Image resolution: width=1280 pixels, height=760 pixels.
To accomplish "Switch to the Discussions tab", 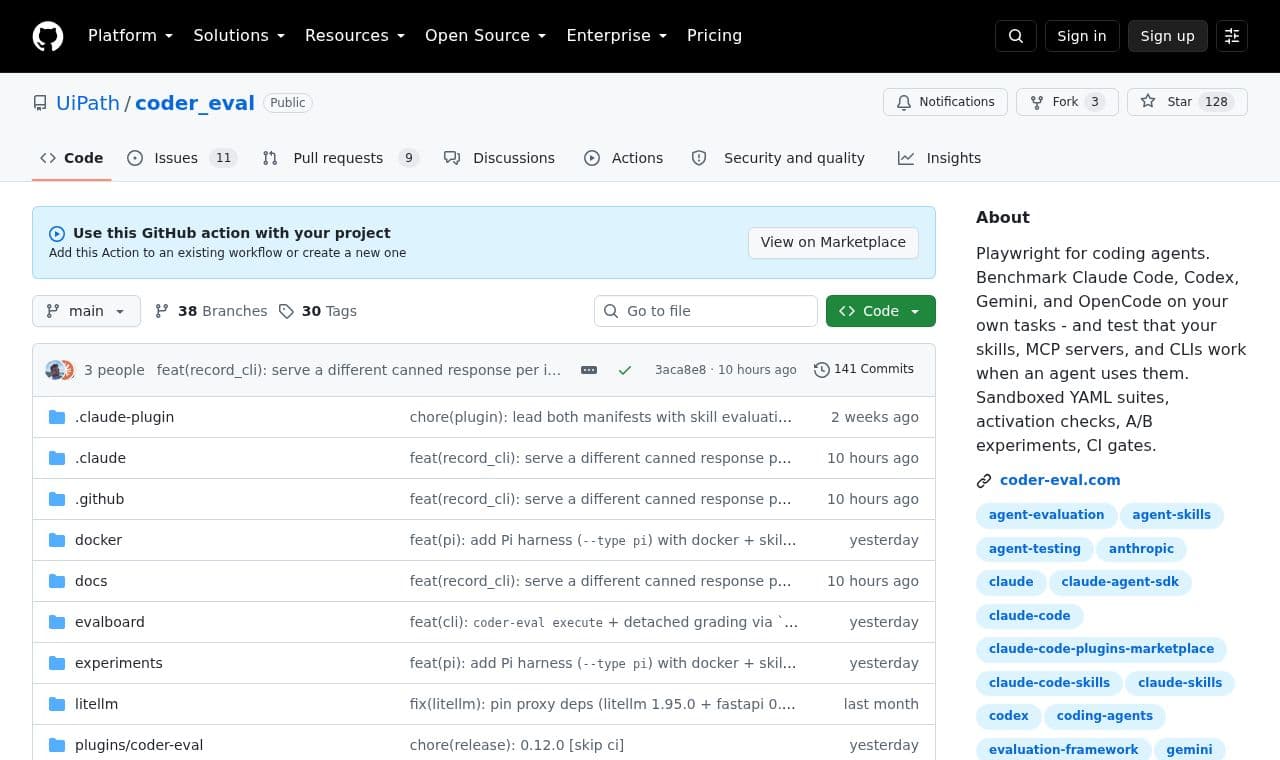I will 499,158.
